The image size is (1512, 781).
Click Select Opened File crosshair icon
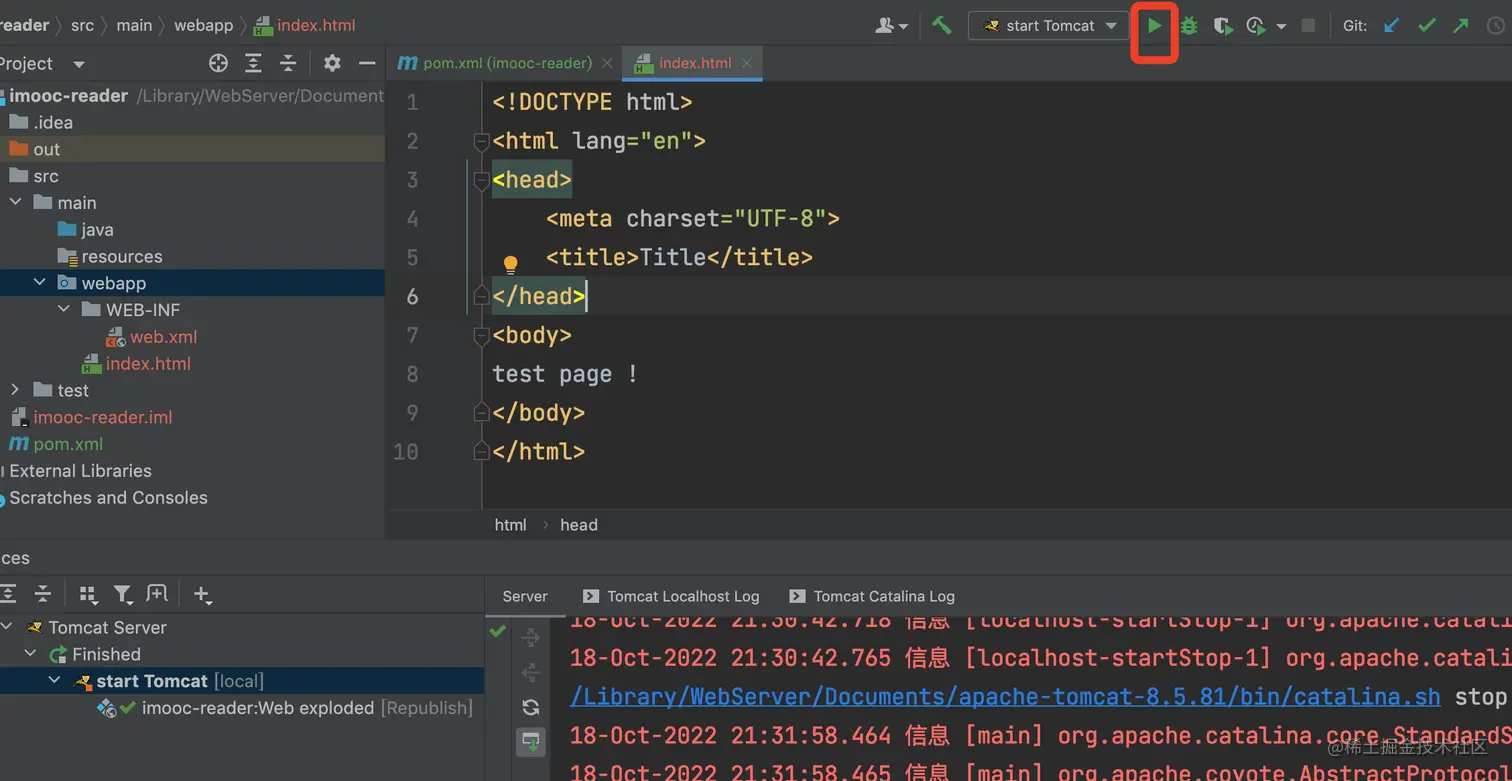coord(218,63)
